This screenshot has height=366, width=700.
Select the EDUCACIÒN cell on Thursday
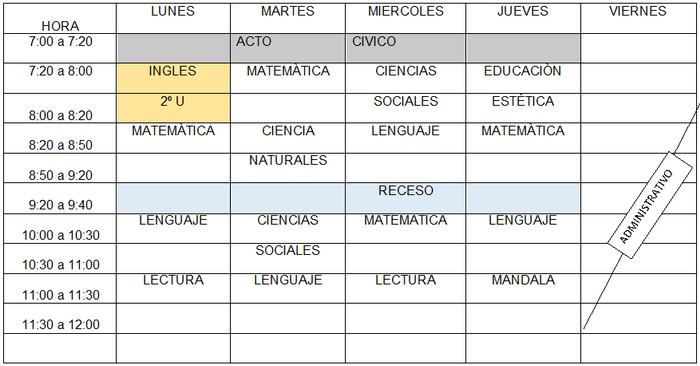(x=523, y=79)
